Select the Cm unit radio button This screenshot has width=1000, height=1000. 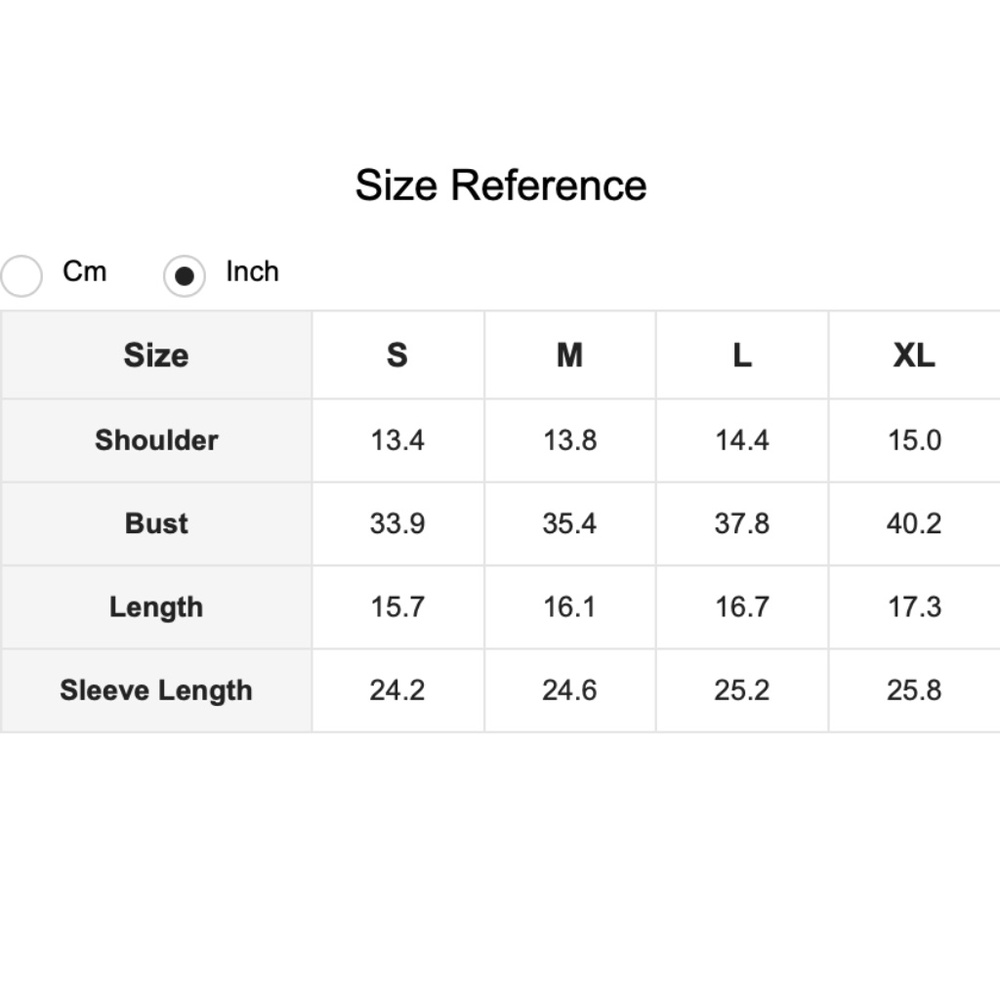coord(22,276)
